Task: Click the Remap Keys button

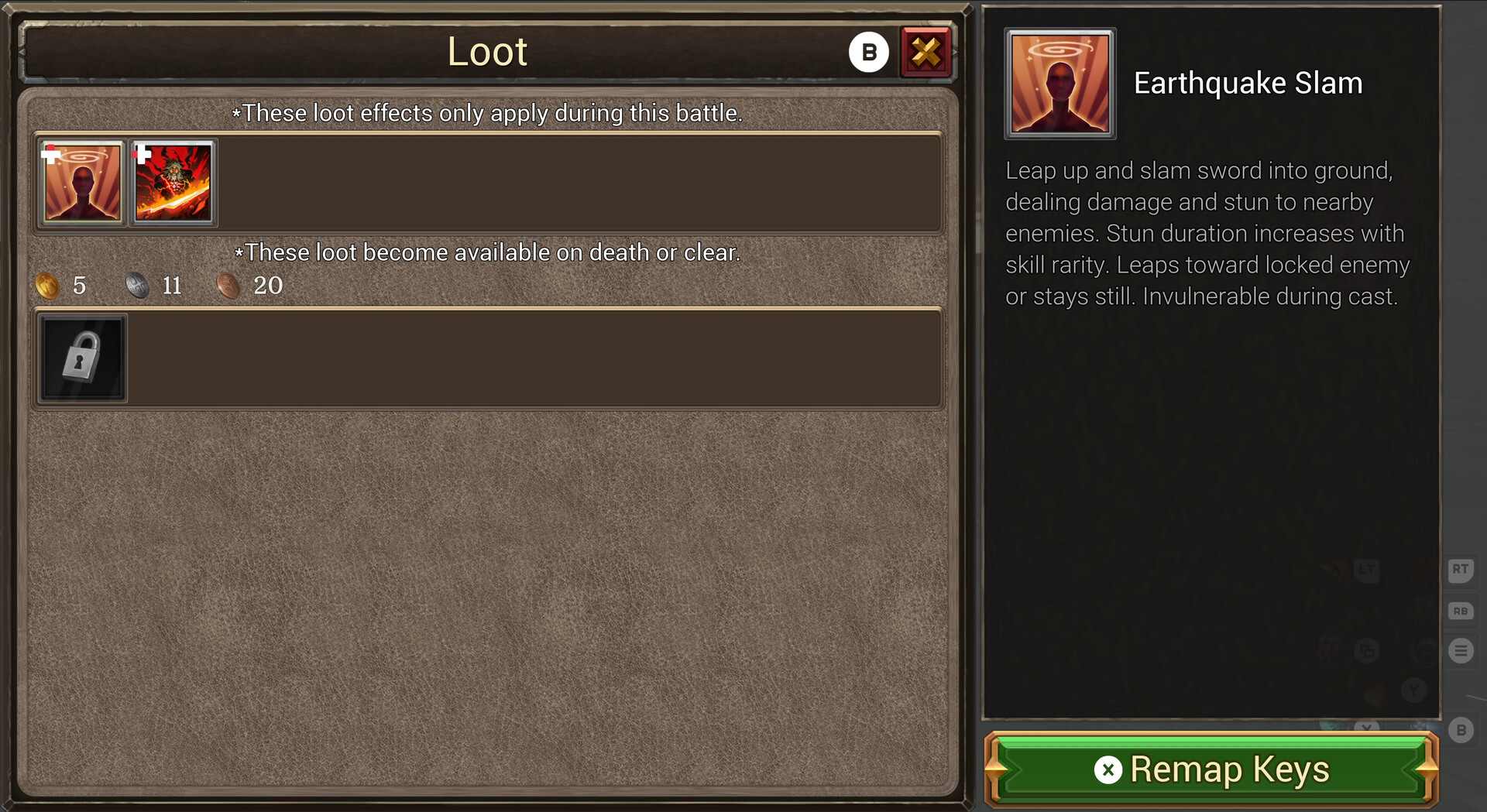Action: click(x=1211, y=769)
